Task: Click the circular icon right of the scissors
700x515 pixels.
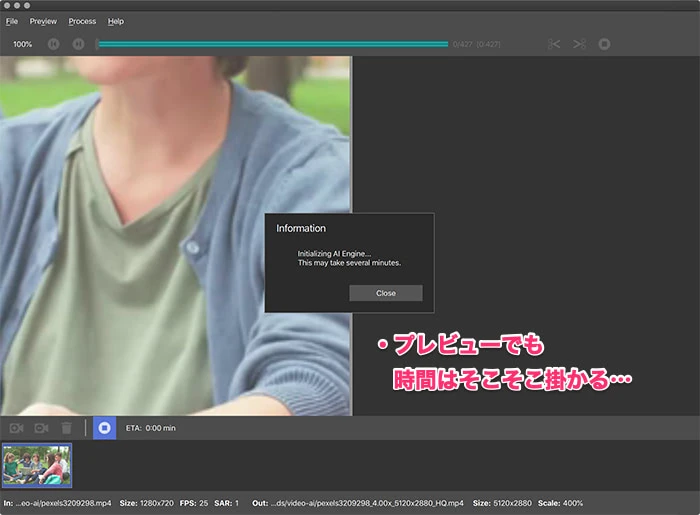Action: pos(604,44)
